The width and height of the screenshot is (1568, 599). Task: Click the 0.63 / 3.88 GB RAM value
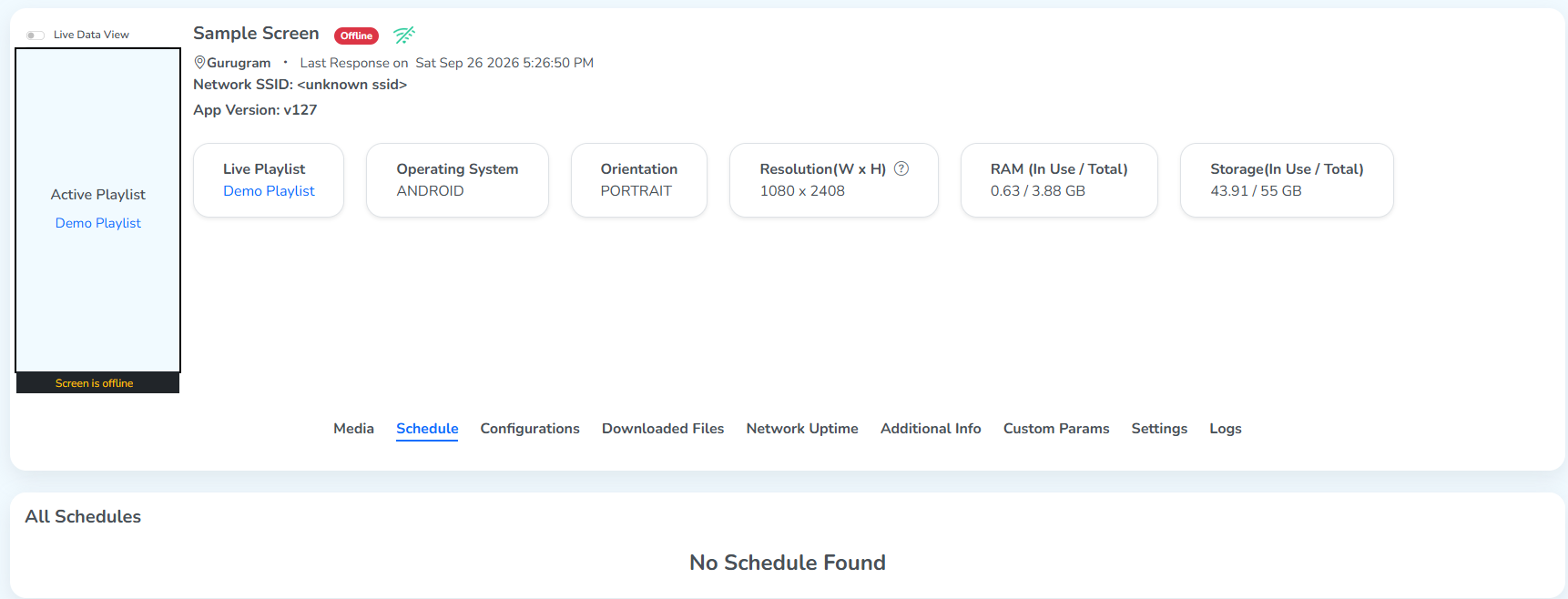coord(1038,191)
